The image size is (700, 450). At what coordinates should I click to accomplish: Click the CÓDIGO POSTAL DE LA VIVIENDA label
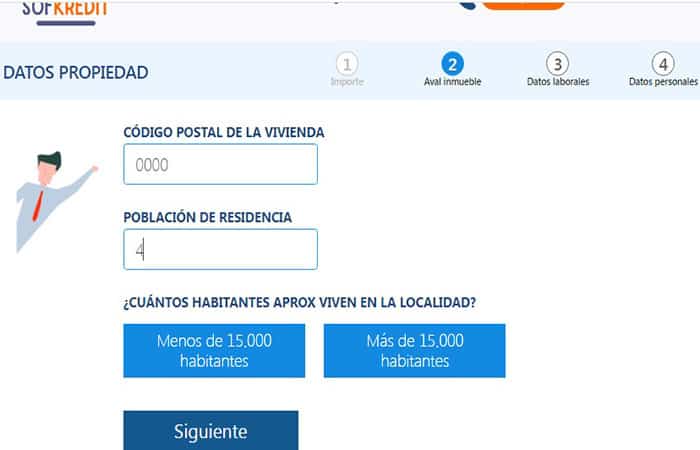[x=224, y=132]
